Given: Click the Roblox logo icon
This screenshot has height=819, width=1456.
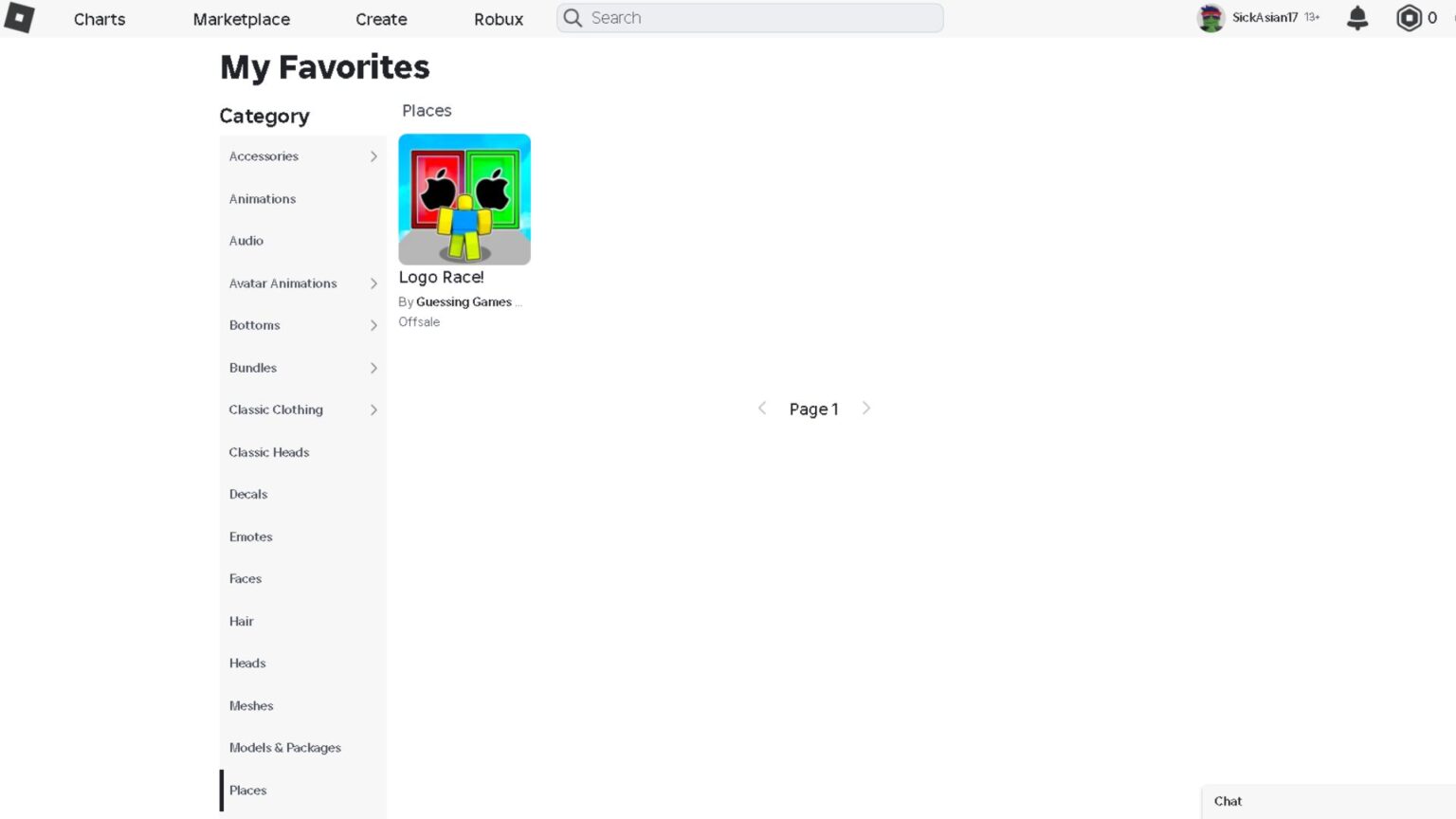Looking at the screenshot, I should pyautogui.click(x=19, y=18).
